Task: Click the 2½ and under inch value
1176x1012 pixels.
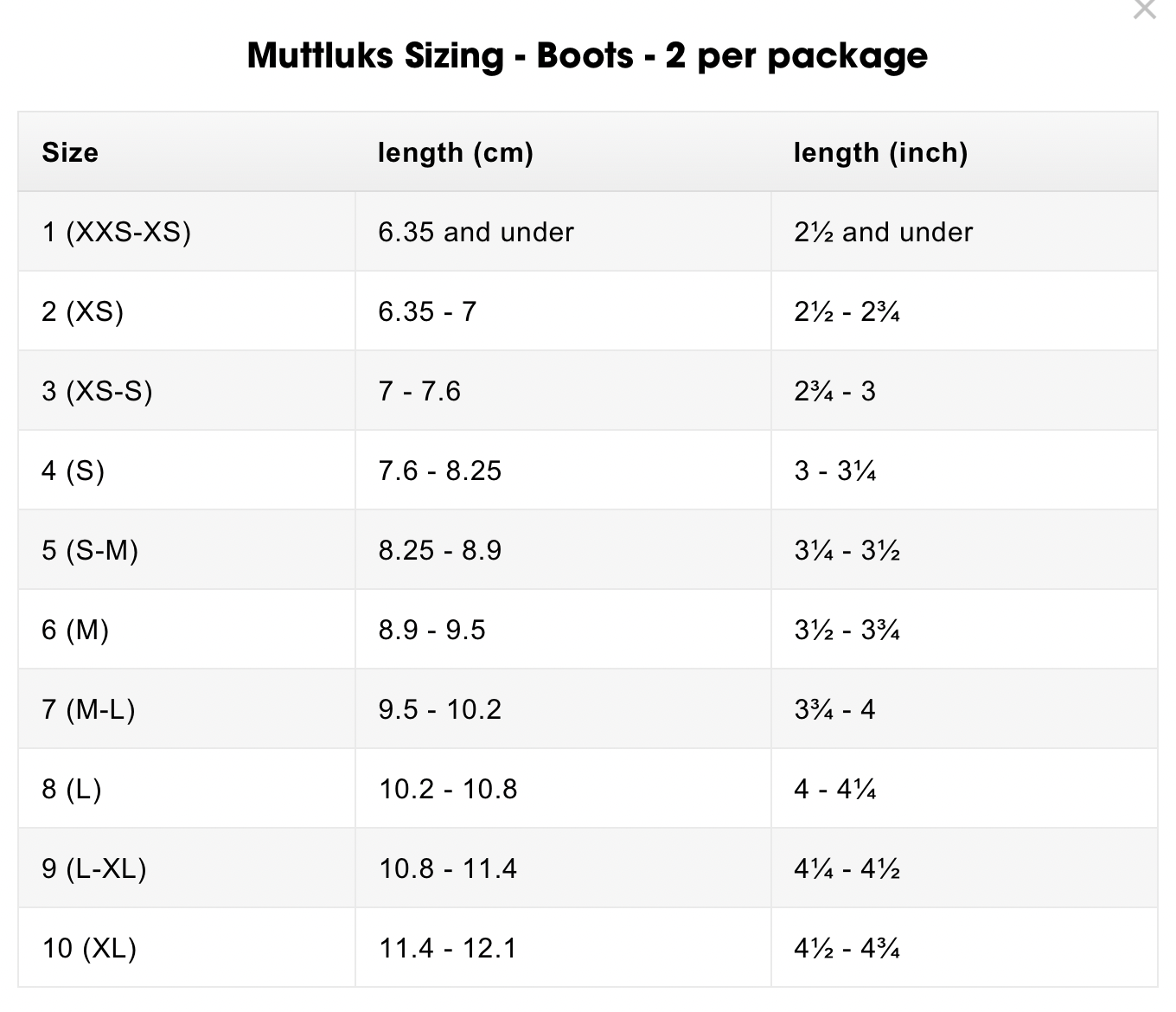Action: coord(883,232)
